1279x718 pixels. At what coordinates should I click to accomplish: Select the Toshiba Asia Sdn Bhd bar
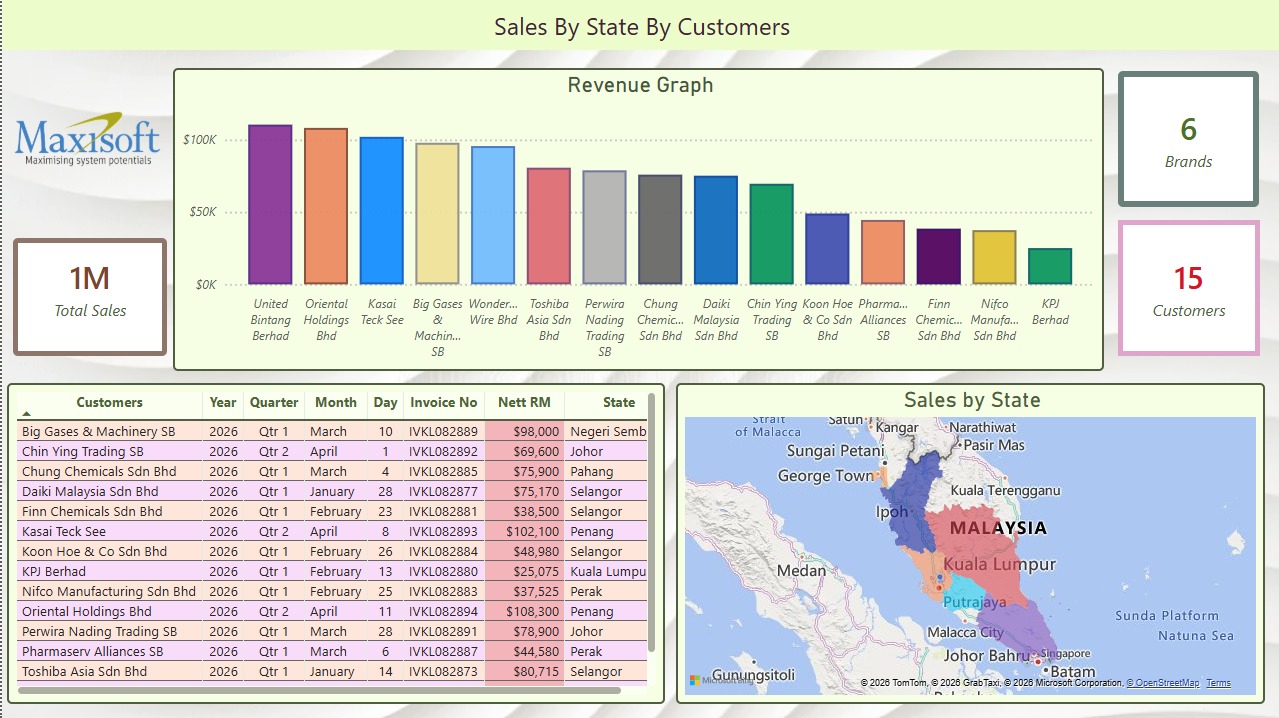[549, 226]
